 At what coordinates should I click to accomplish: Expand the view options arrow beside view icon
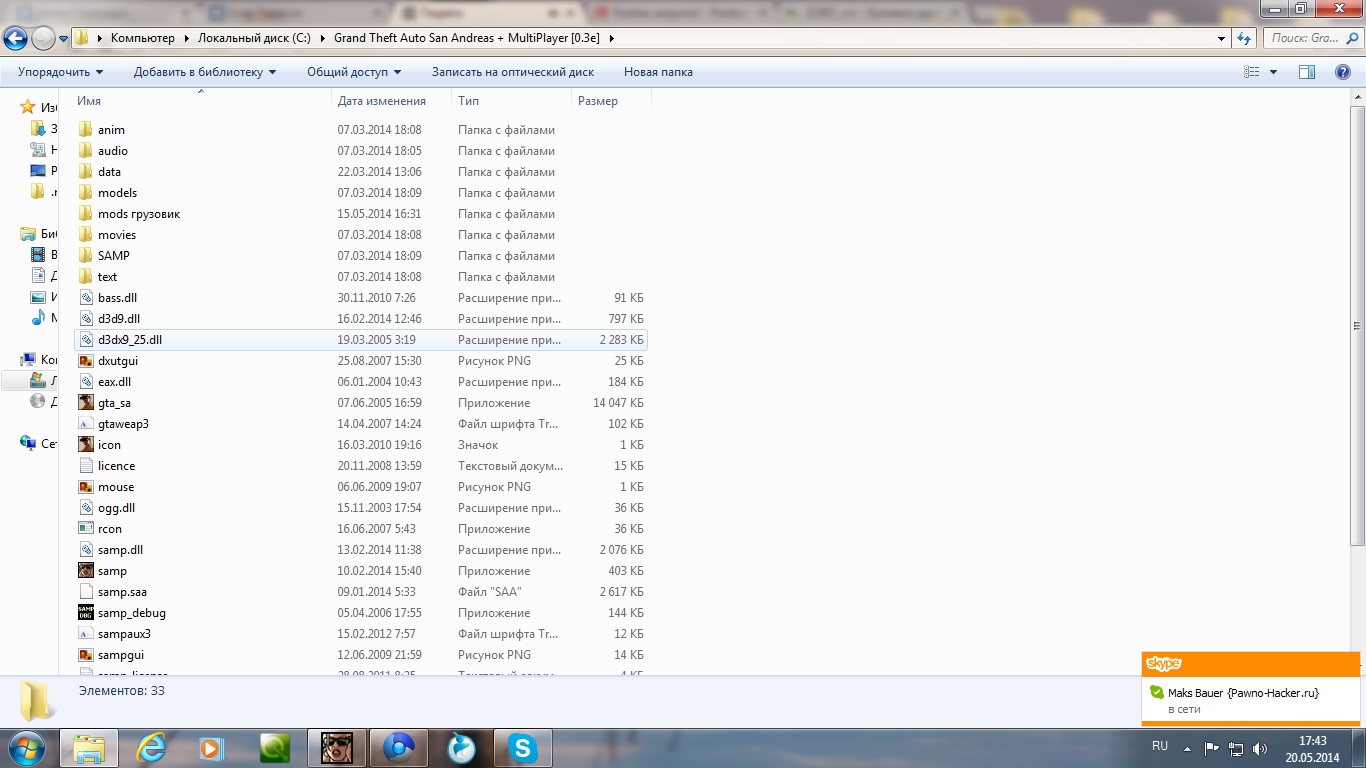[1273, 72]
